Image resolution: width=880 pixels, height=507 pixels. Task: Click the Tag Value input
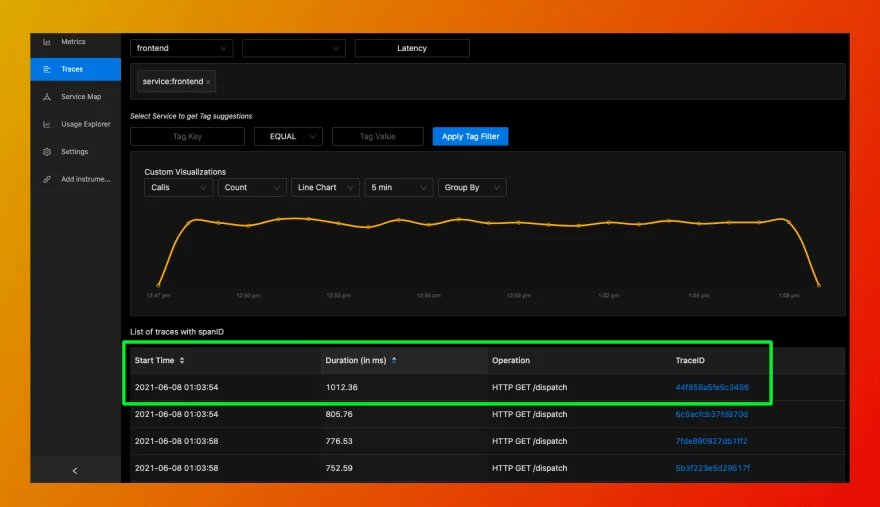(378, 136)
